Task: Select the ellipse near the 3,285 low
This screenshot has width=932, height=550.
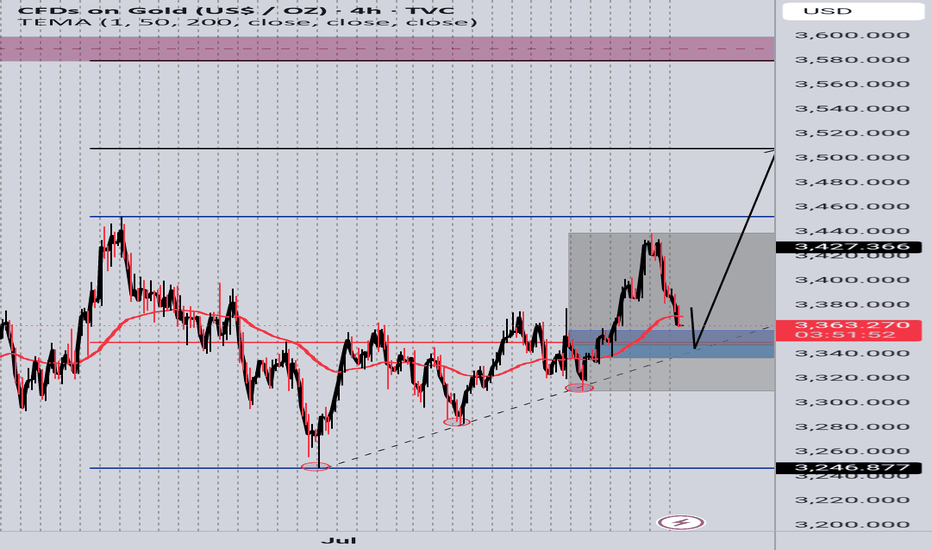Action: 457,422
